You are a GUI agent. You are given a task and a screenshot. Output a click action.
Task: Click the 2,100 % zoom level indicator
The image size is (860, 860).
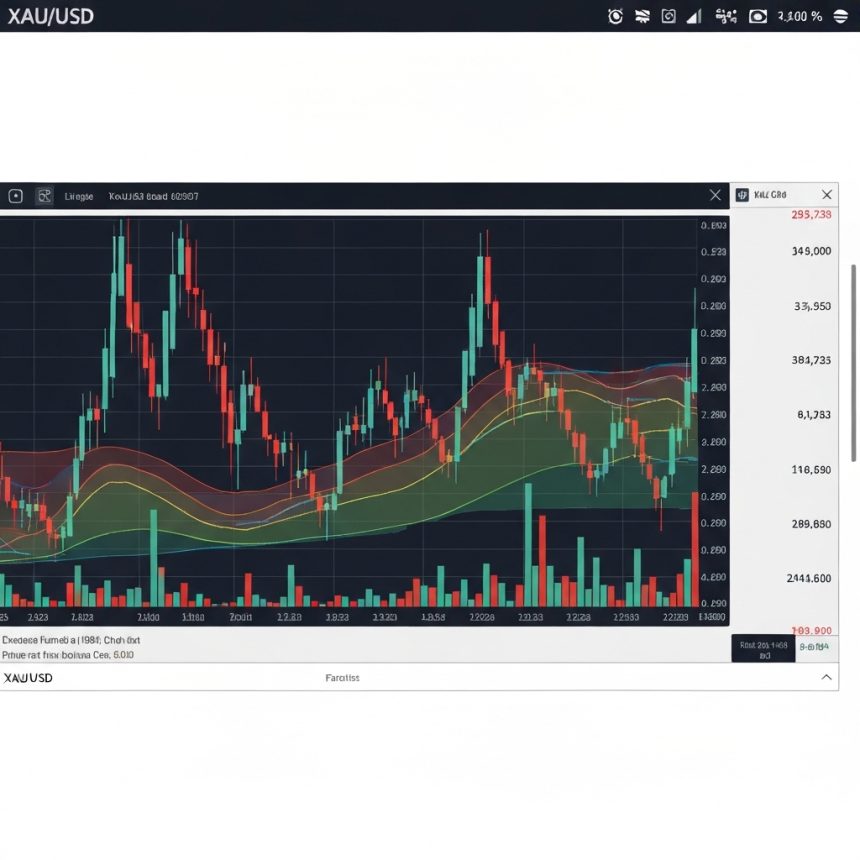pyautogui.click(x=799, y=16)
